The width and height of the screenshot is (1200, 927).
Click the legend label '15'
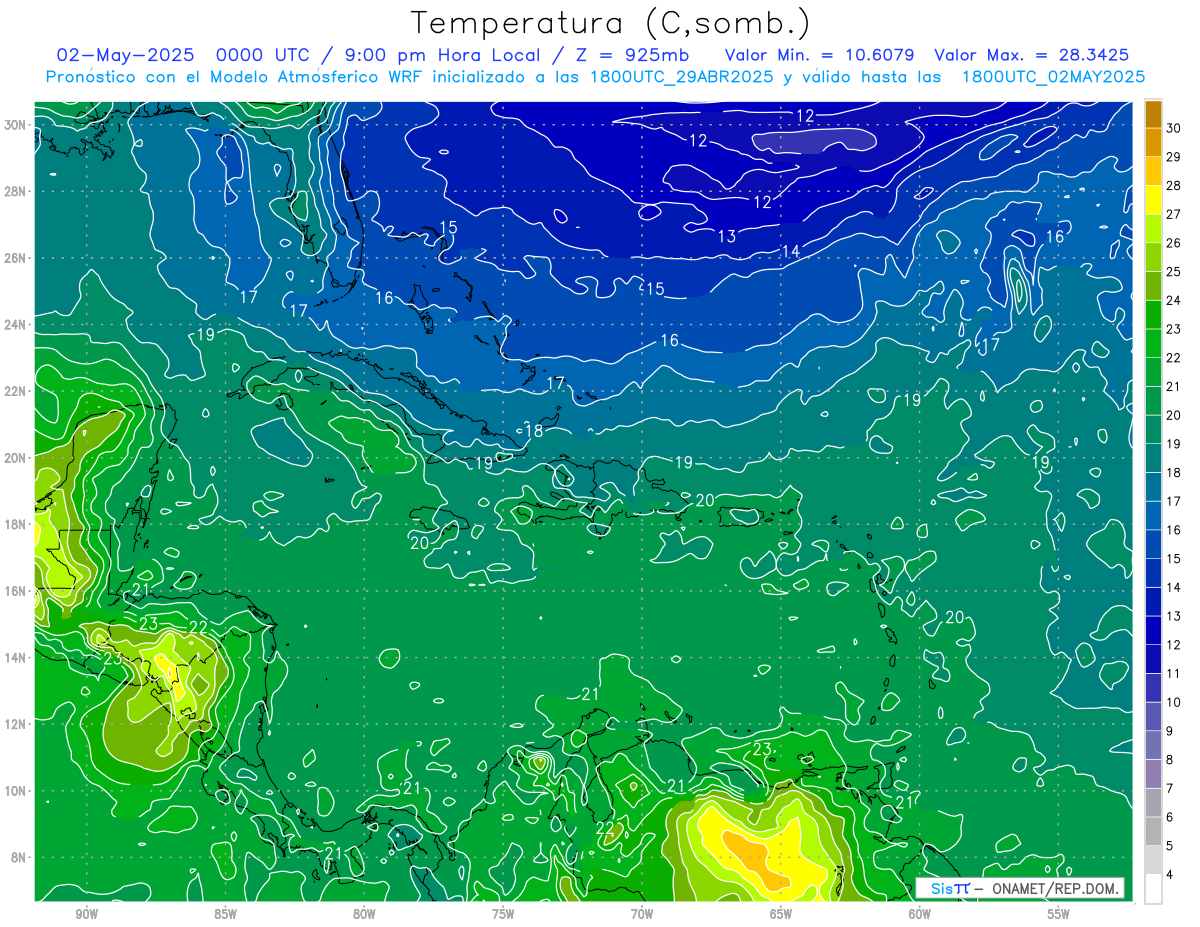click(x=1174, y=558)
